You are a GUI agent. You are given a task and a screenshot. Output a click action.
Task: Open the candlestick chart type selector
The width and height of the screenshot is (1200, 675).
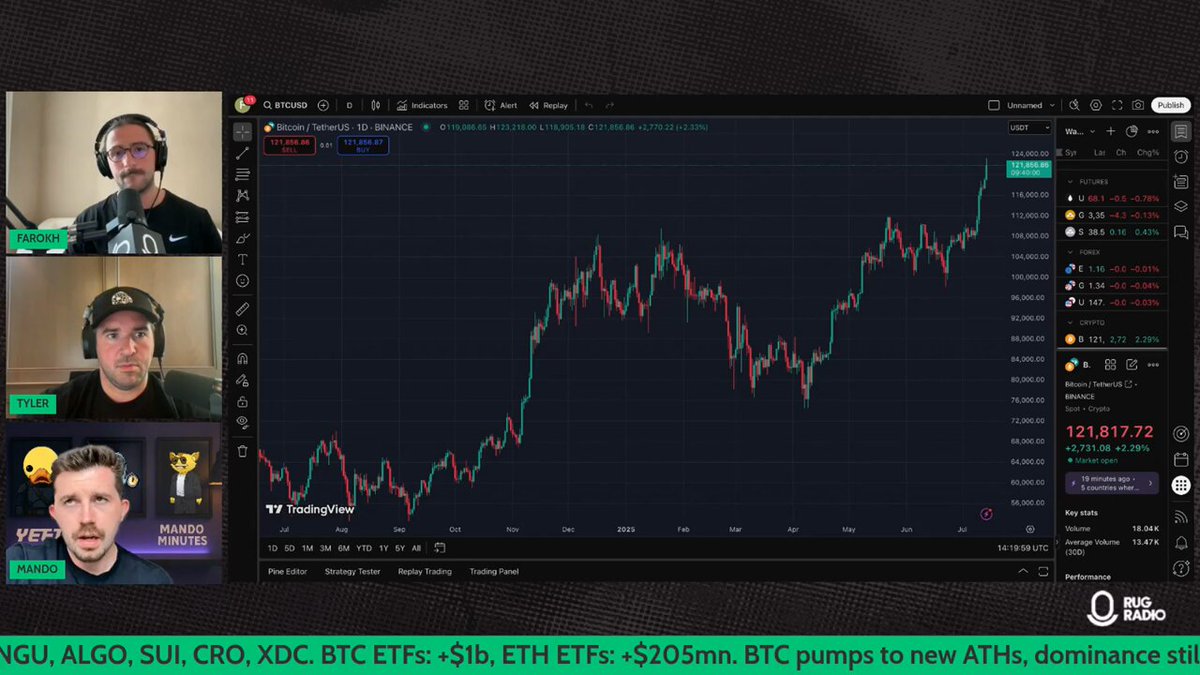click(x=376, y=105)
